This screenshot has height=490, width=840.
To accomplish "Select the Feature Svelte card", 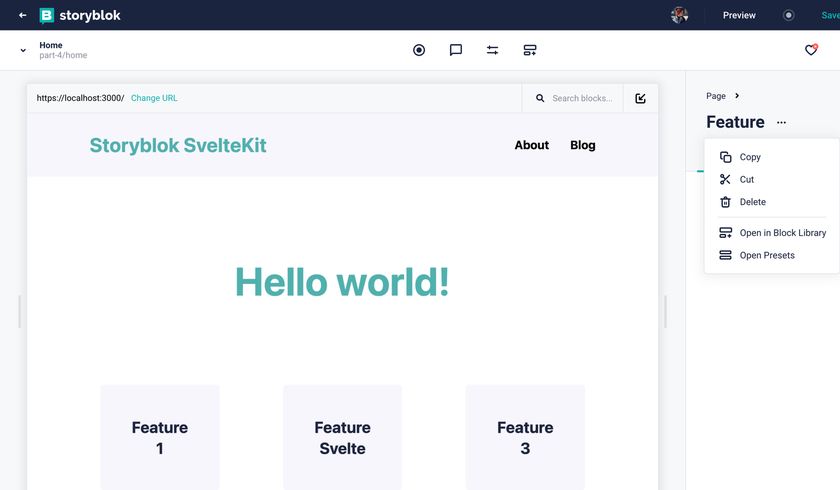I will tap(342, 437).
